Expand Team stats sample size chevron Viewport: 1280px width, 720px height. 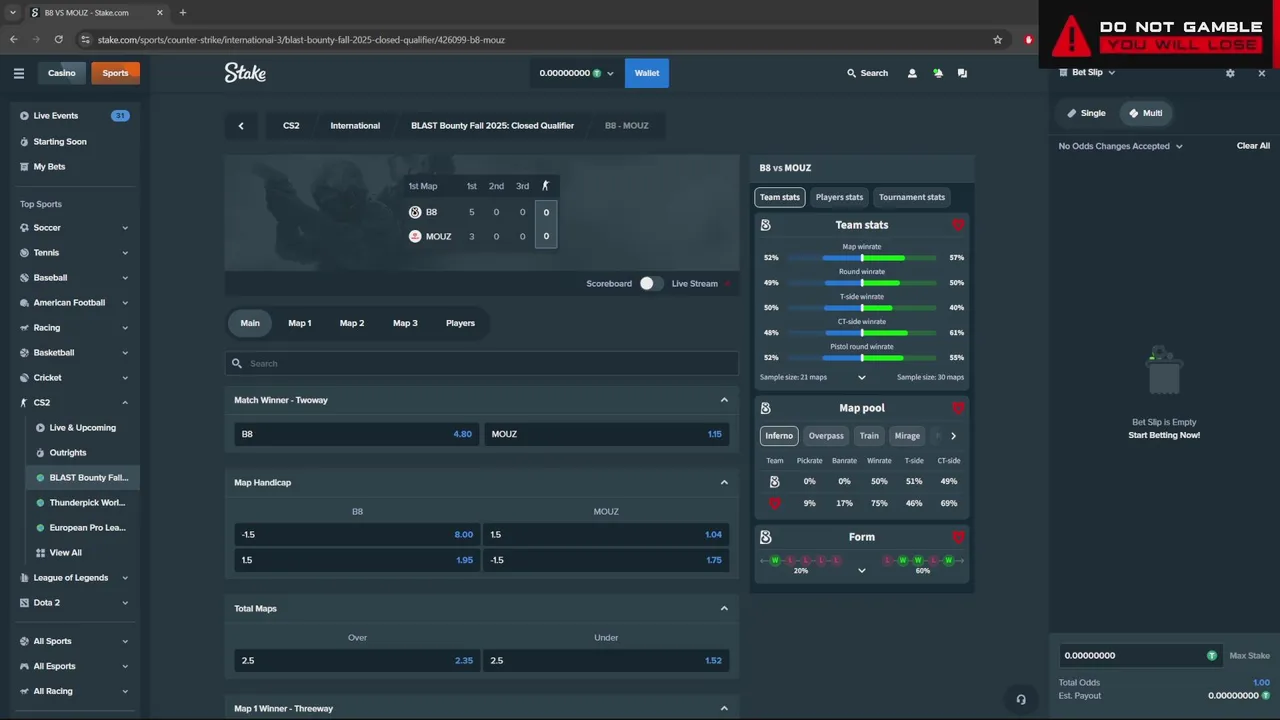point(862,377)
